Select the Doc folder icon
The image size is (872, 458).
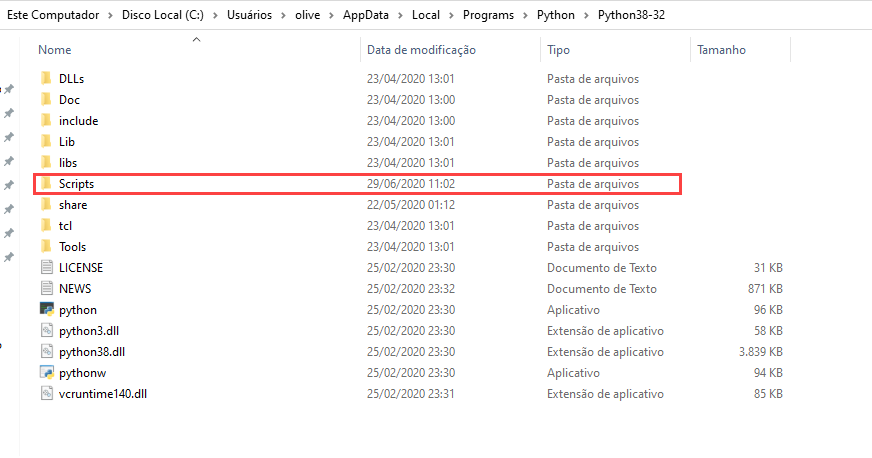click(x=47, y=99)
